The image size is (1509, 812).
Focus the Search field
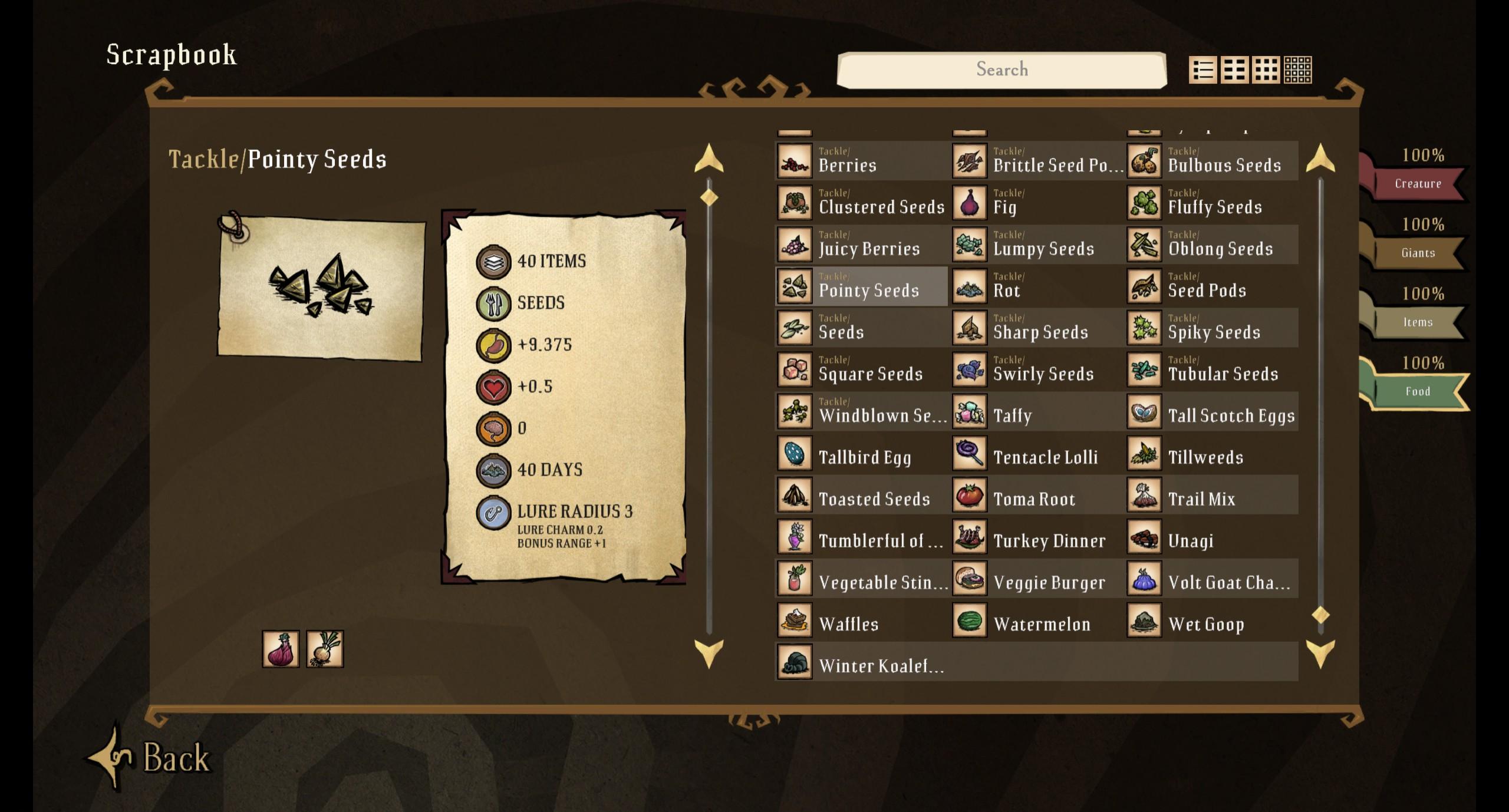click(1001, 70)
